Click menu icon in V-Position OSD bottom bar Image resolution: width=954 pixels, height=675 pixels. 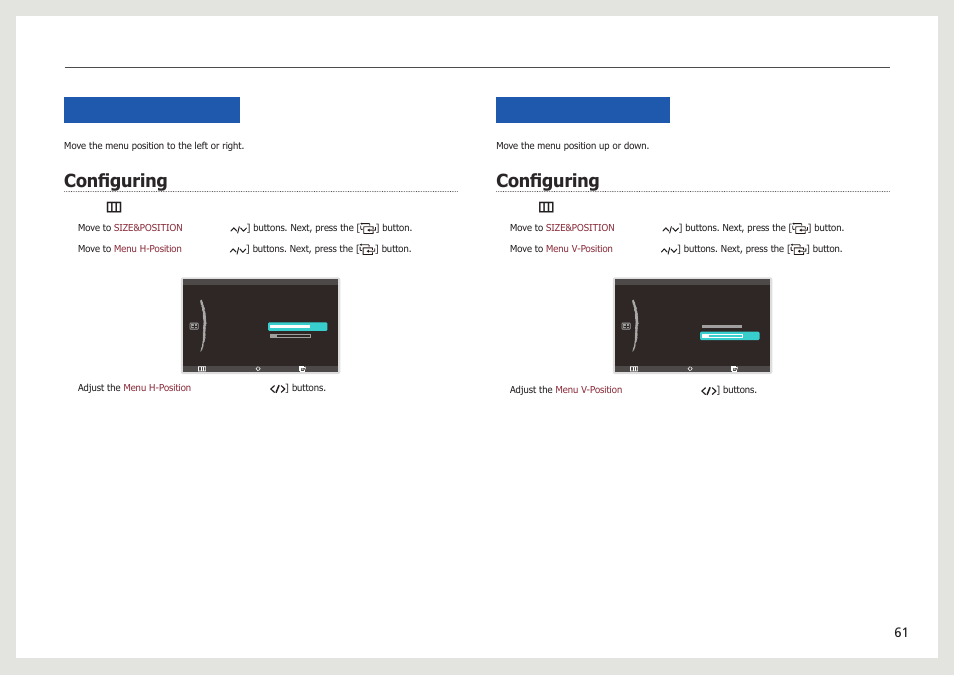[633, 369]
